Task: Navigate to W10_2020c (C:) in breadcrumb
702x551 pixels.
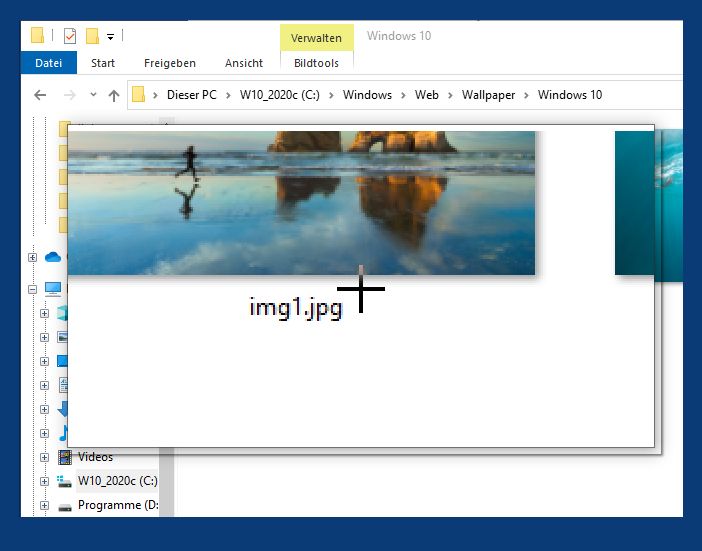Action: click(x=280, y=95)
